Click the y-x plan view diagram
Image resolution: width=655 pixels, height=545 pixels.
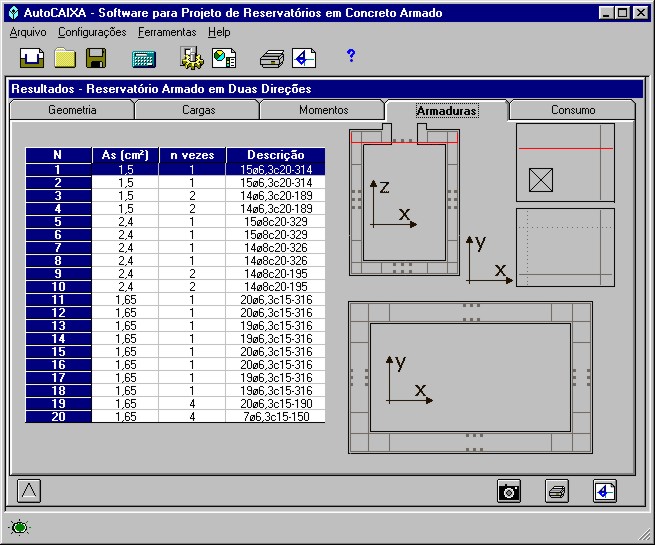click(470, 378)
